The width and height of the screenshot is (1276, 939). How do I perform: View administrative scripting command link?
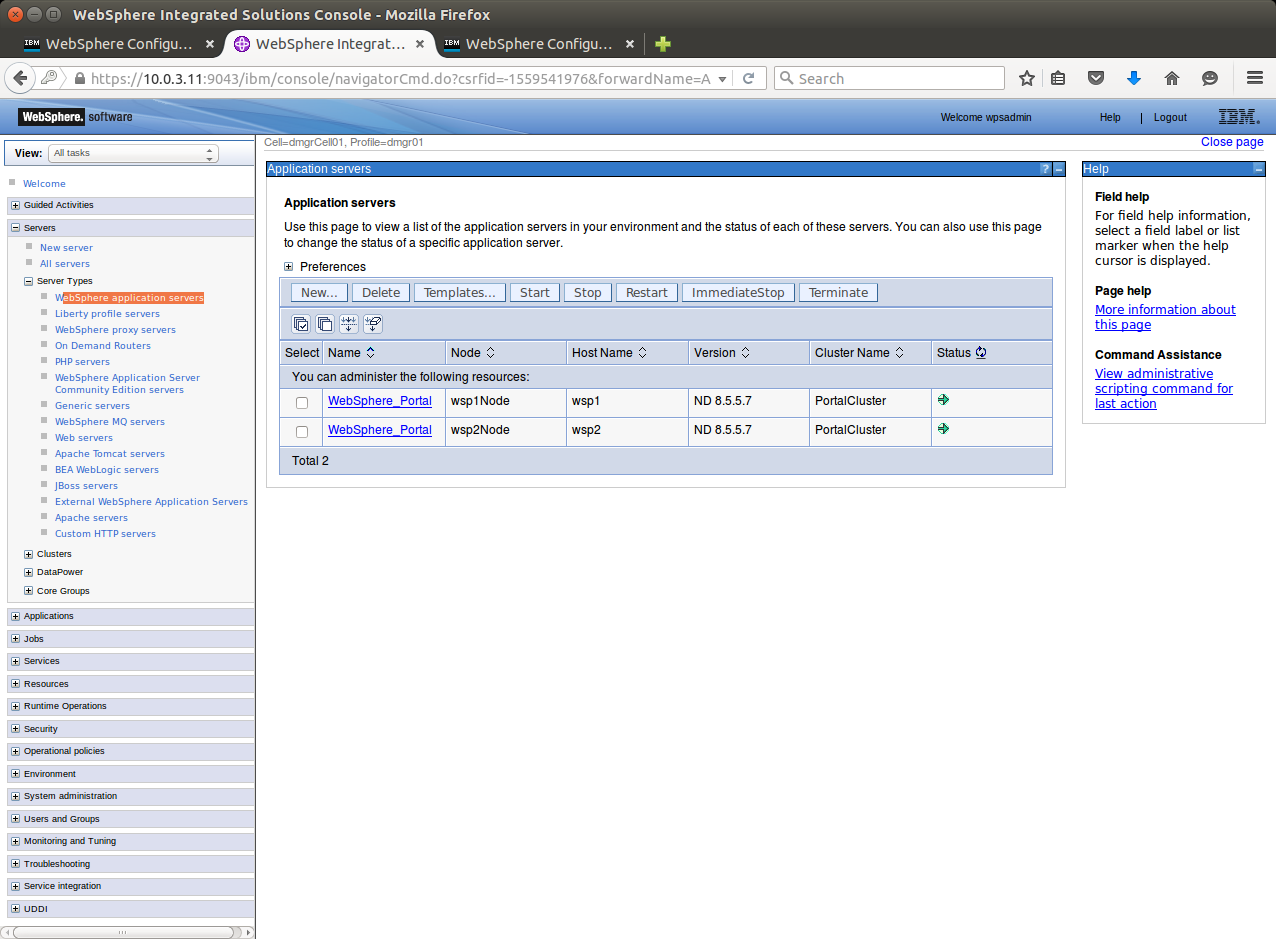coord(1164,389)
